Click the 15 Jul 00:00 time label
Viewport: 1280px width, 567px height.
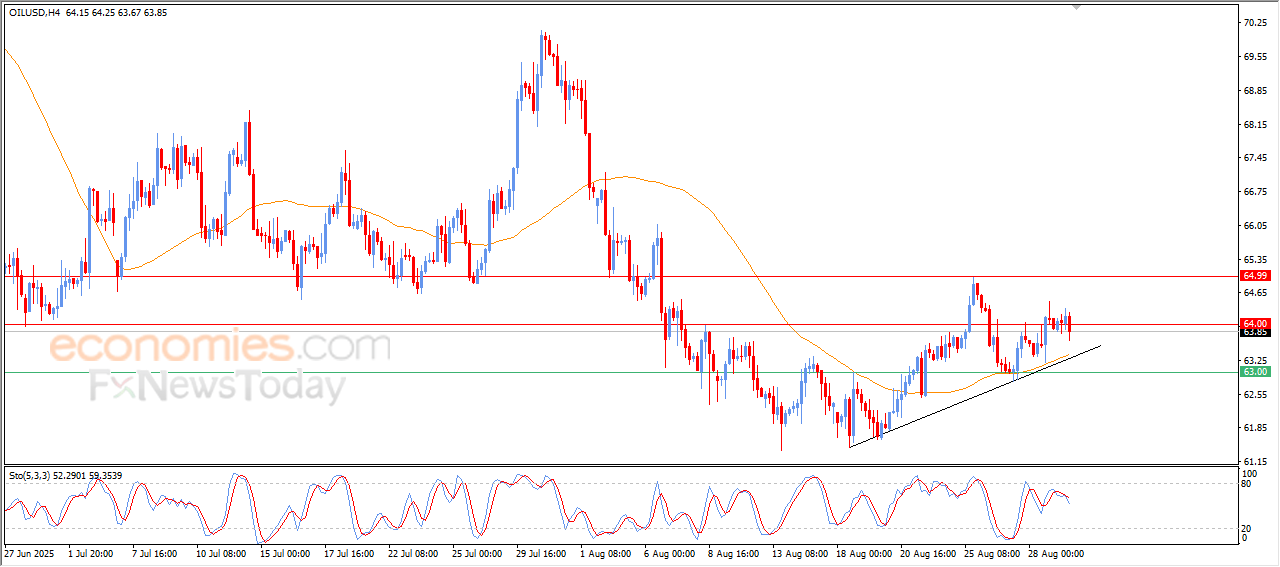(286, 553)
